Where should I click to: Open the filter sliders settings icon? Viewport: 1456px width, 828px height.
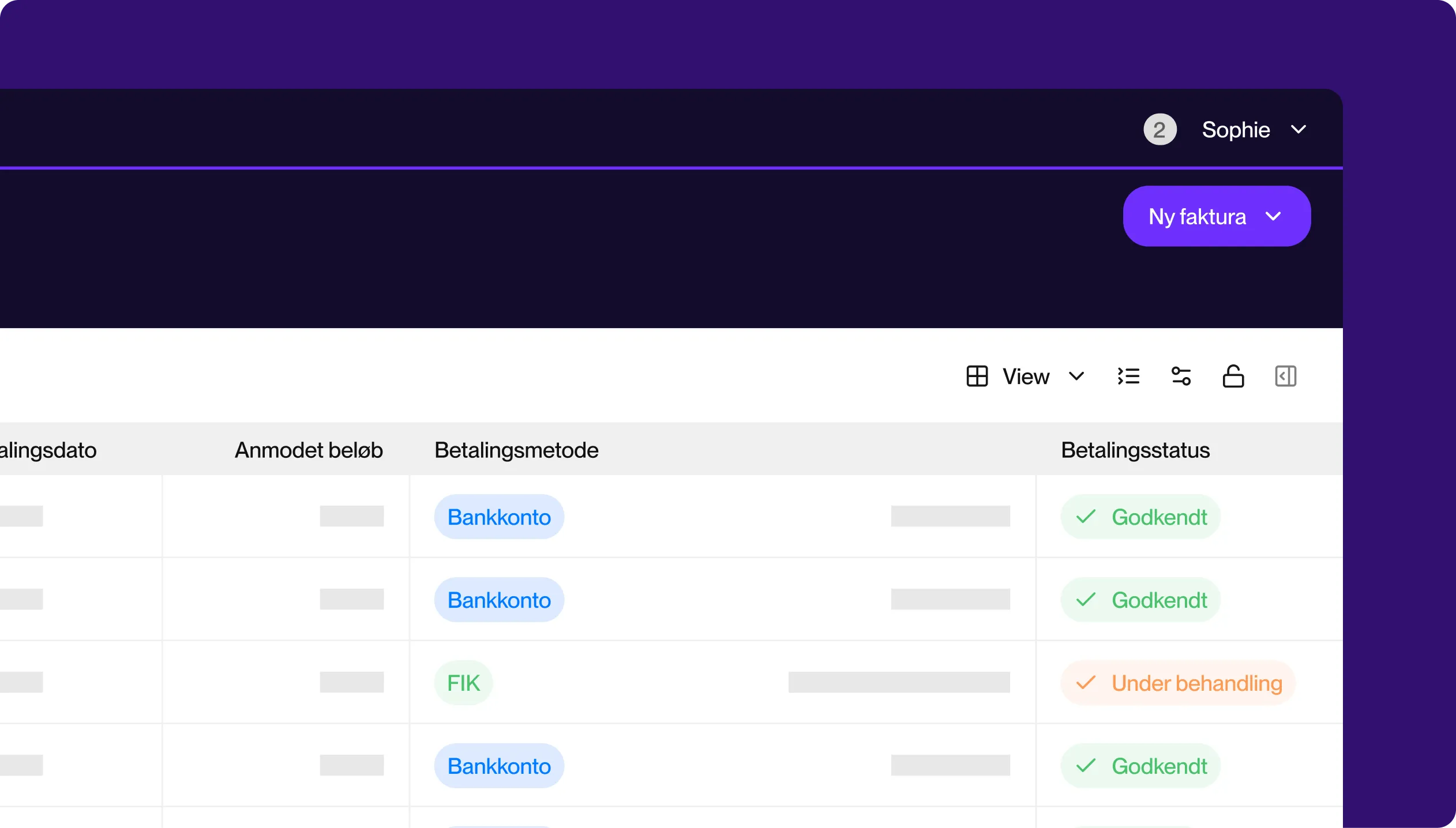pyautogui.click(x=1181, y=377)
